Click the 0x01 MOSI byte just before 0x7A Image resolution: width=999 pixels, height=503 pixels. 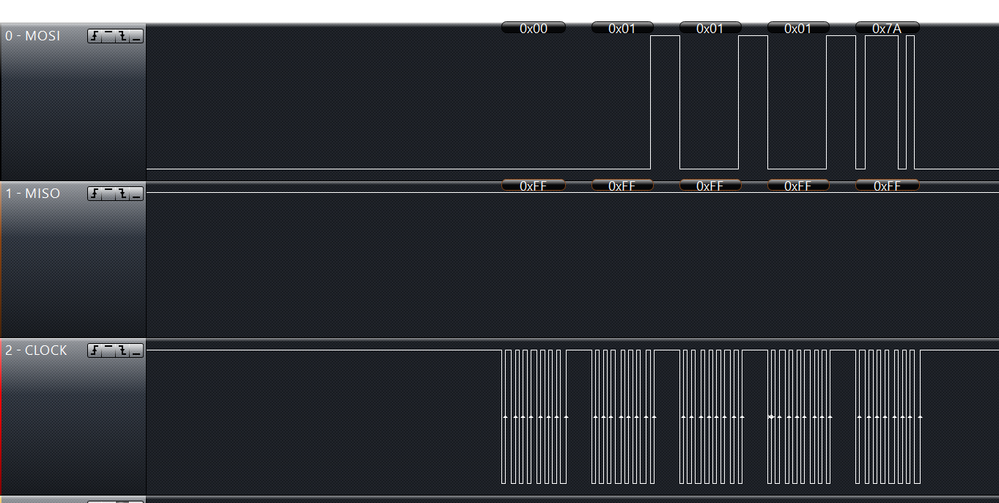(798, 28)
